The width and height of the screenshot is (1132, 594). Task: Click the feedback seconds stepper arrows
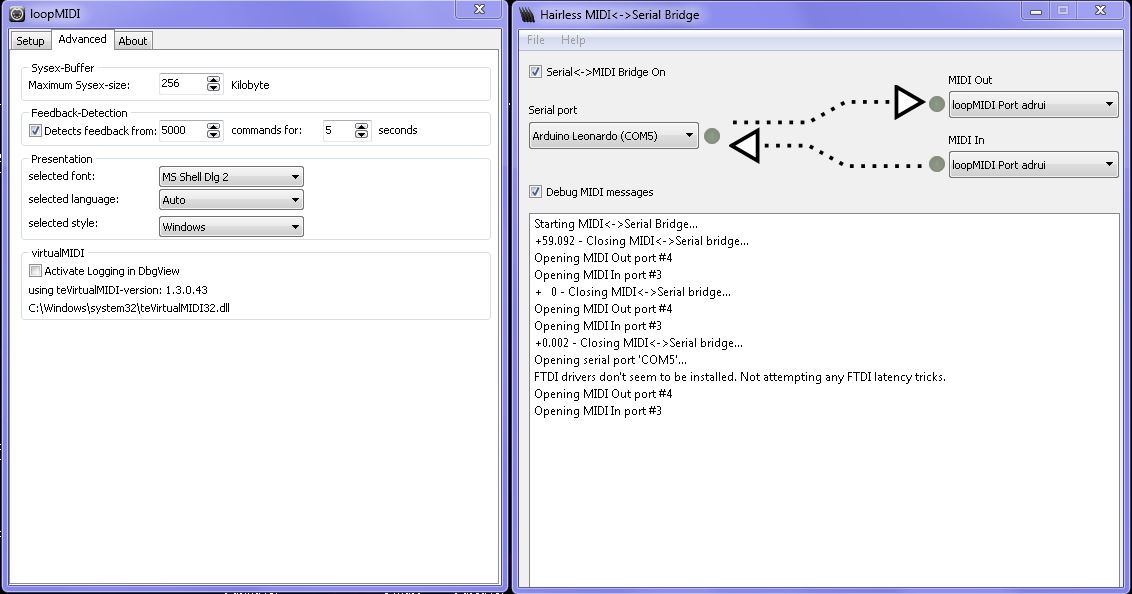[362, 131]
